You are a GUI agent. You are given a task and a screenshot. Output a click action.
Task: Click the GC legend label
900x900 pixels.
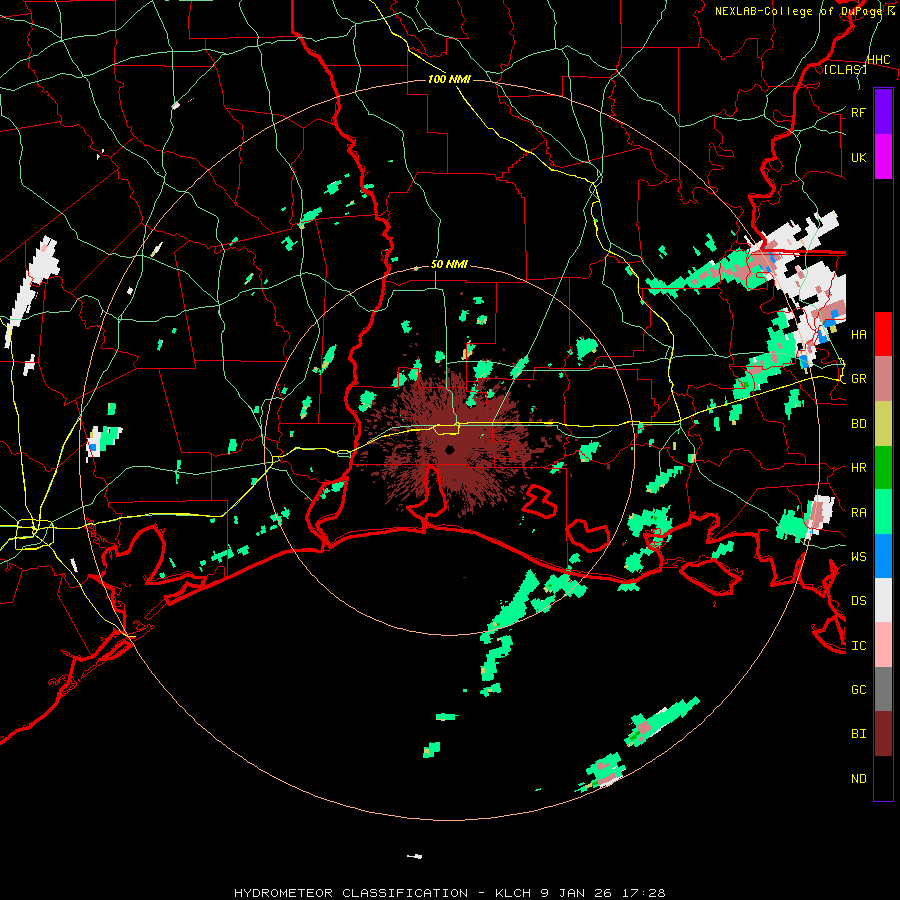click(858, 690)
